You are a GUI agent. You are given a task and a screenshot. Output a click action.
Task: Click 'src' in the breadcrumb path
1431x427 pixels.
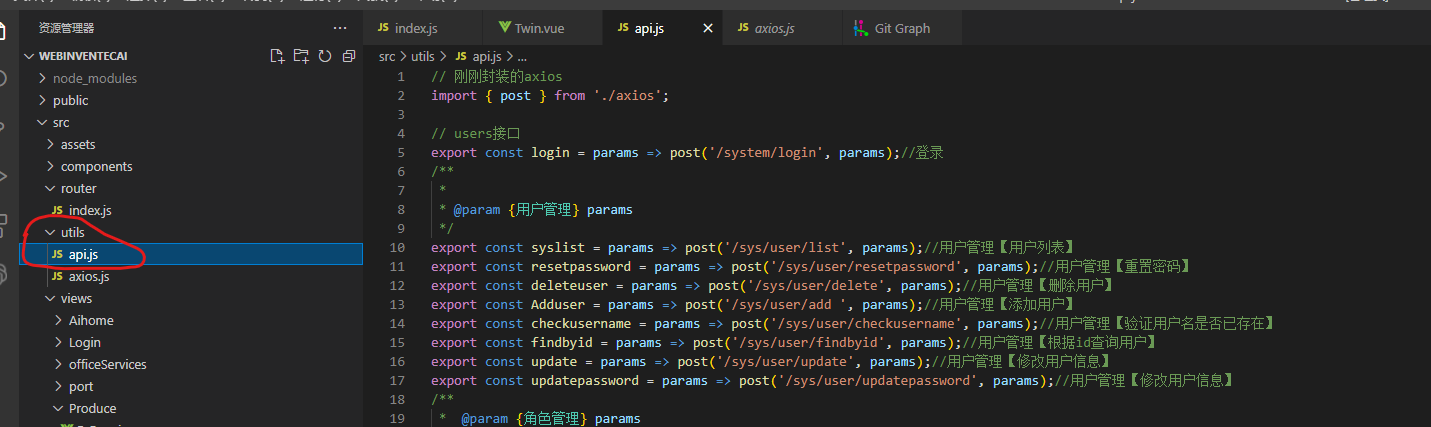(387, 57)
